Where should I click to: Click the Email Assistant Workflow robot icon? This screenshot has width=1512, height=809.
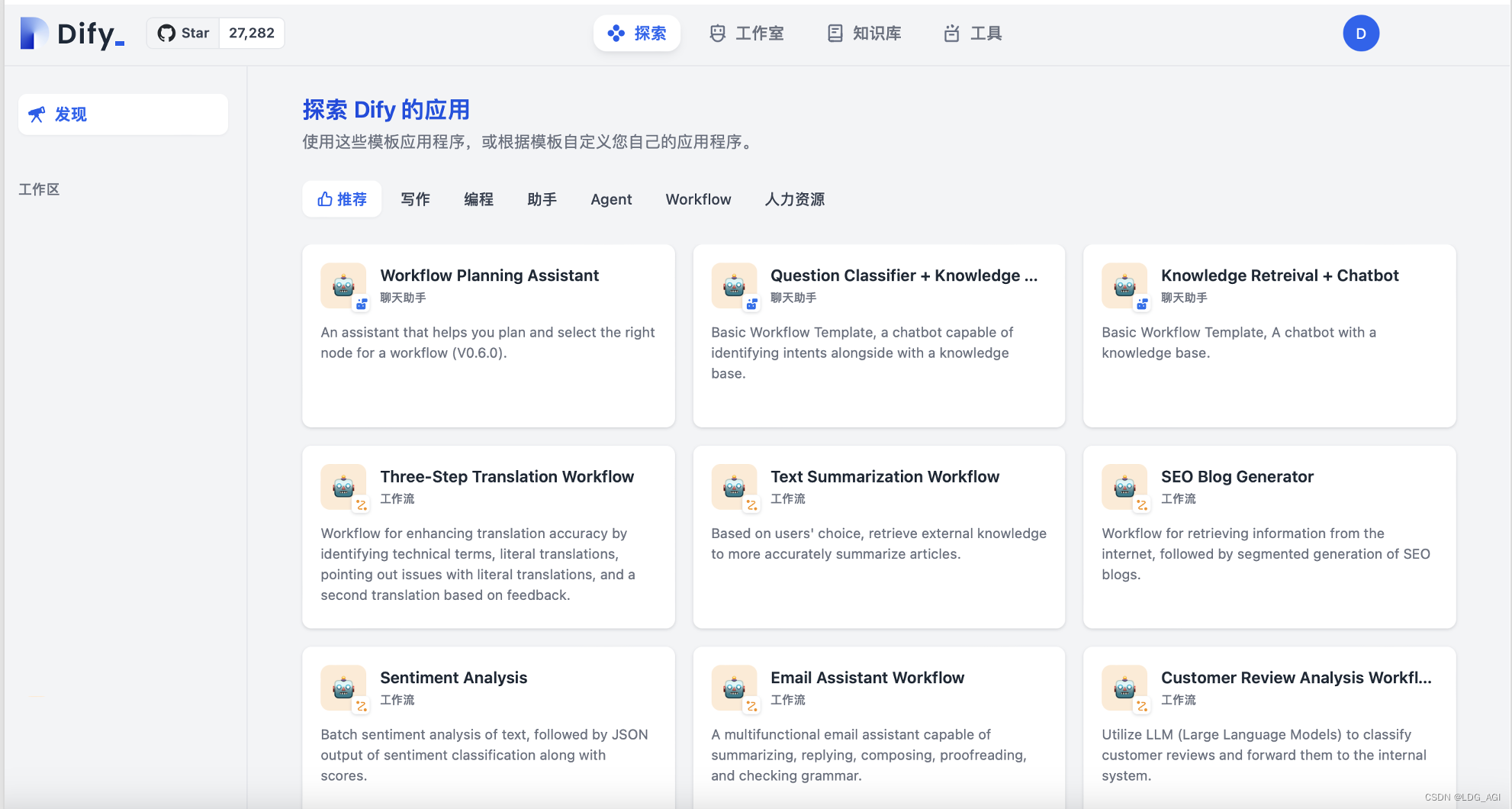[734, 688]
